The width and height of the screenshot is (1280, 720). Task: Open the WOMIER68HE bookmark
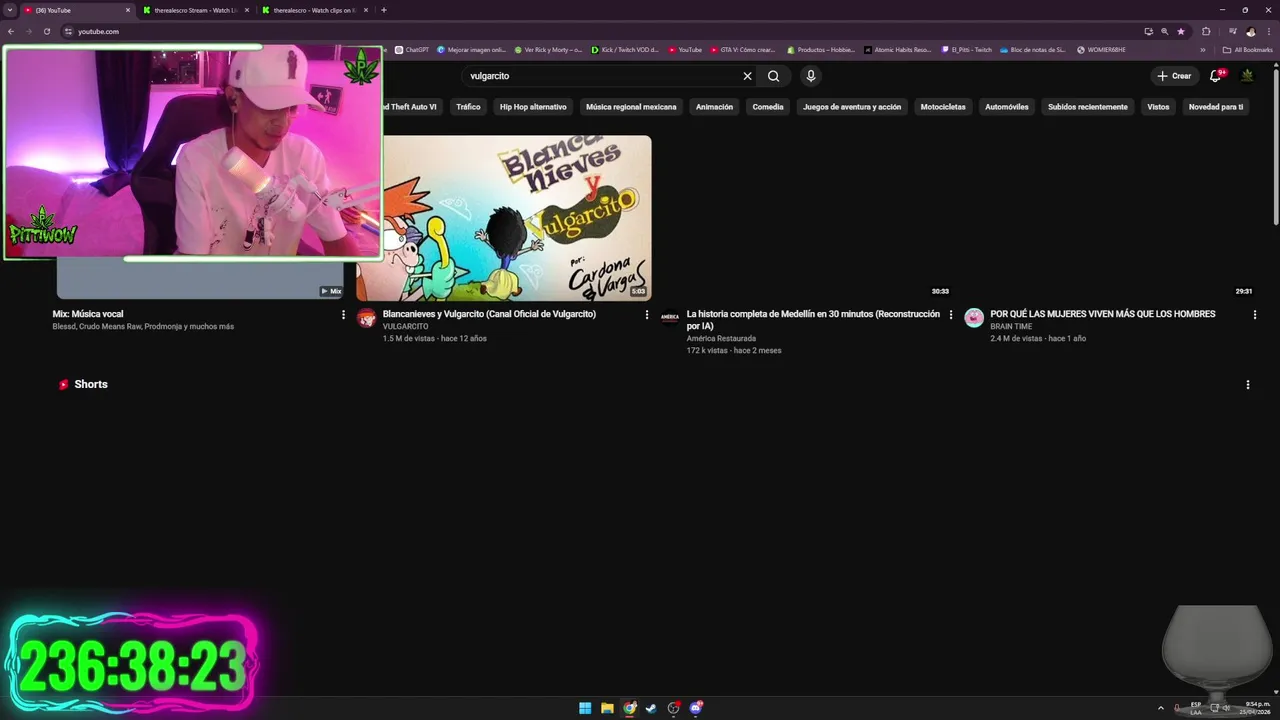pos(1101,50)
